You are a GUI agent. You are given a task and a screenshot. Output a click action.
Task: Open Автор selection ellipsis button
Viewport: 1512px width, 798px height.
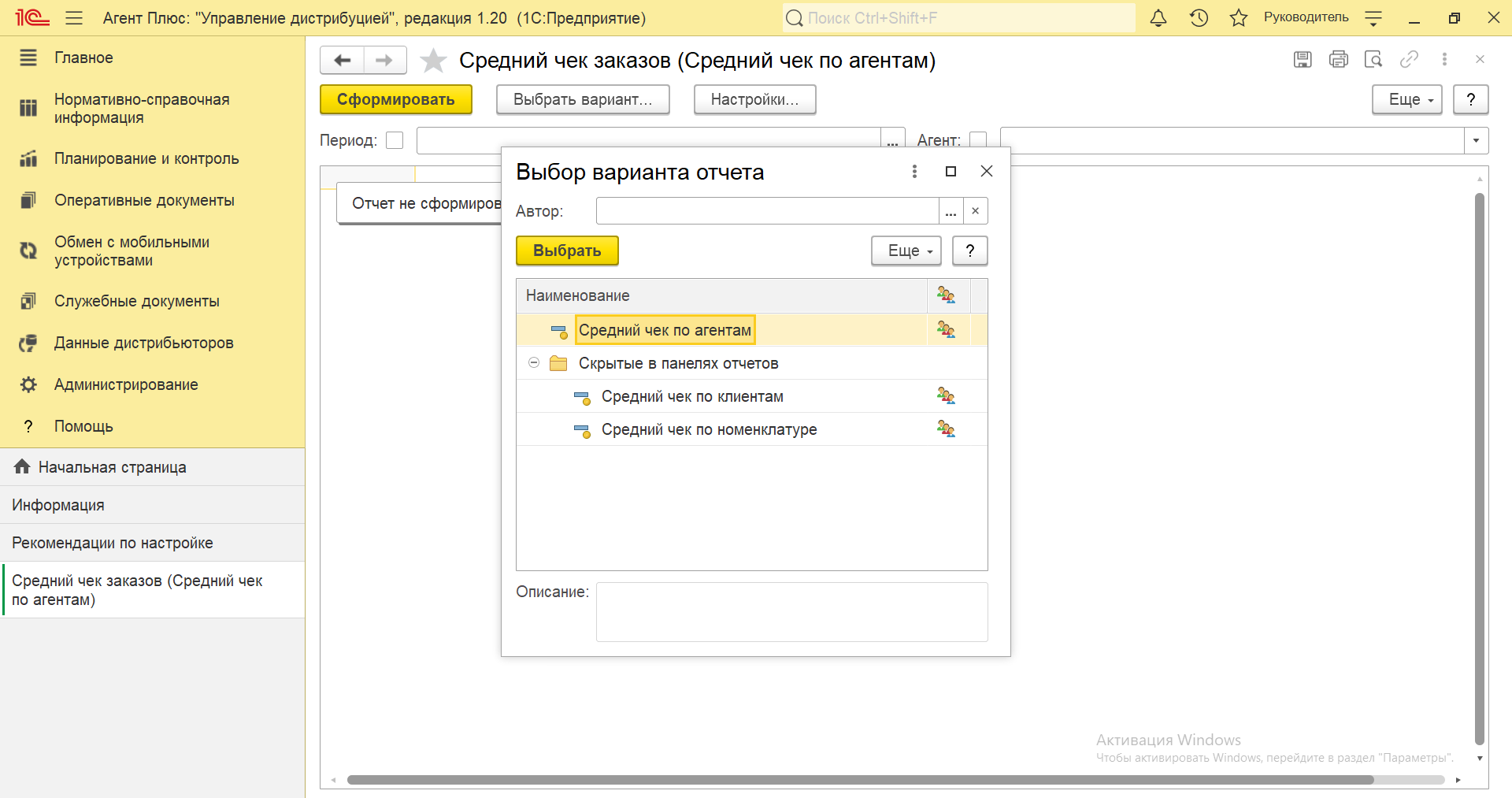(x=951, y=211)
